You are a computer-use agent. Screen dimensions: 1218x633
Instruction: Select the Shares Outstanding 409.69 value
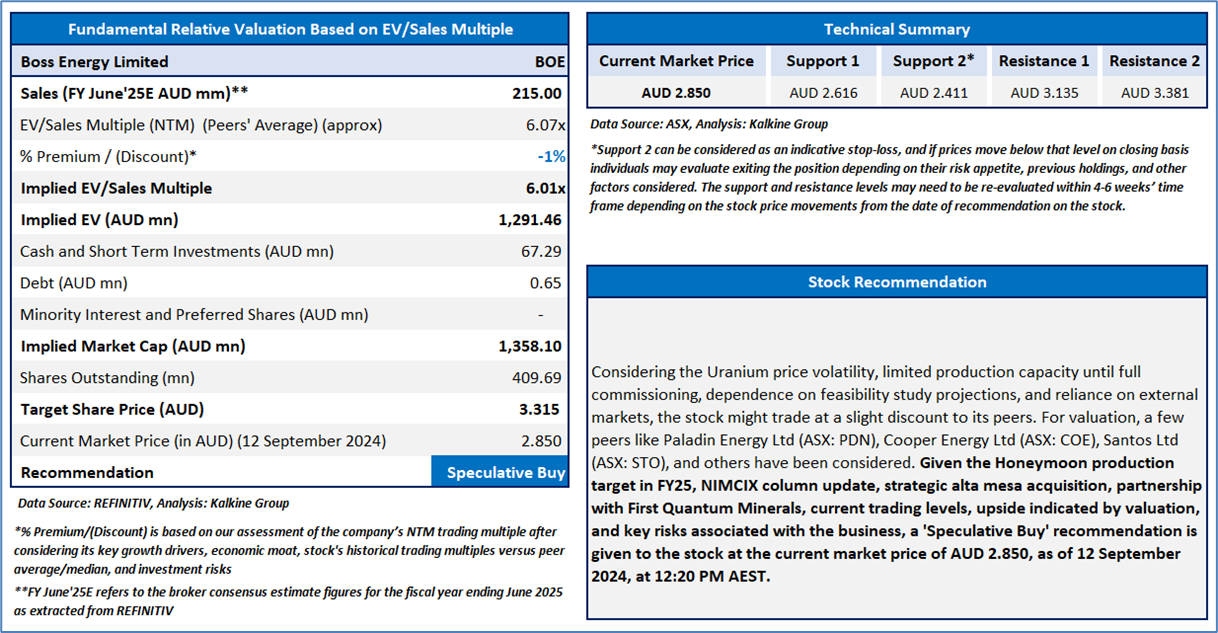point(540,378)
